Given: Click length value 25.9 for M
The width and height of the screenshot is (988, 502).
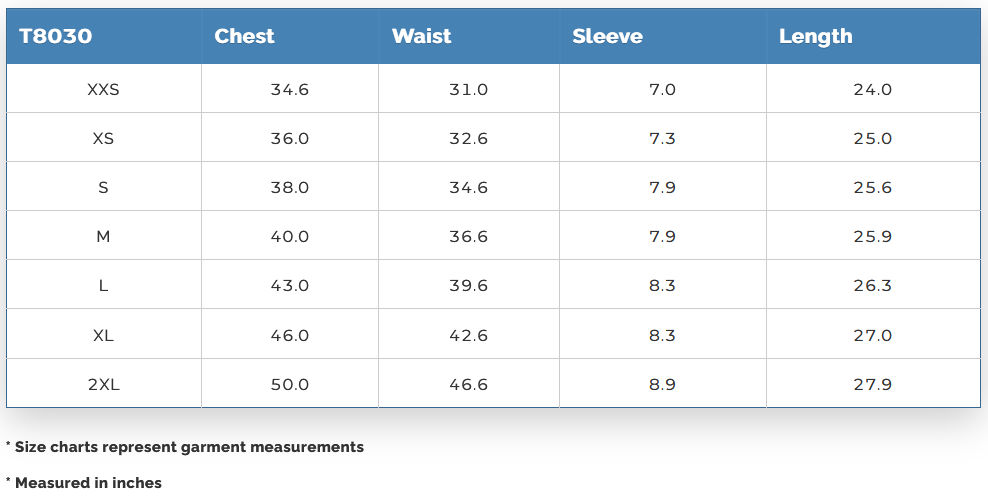Looking at the screenshot, I should (x=872, y=237).
